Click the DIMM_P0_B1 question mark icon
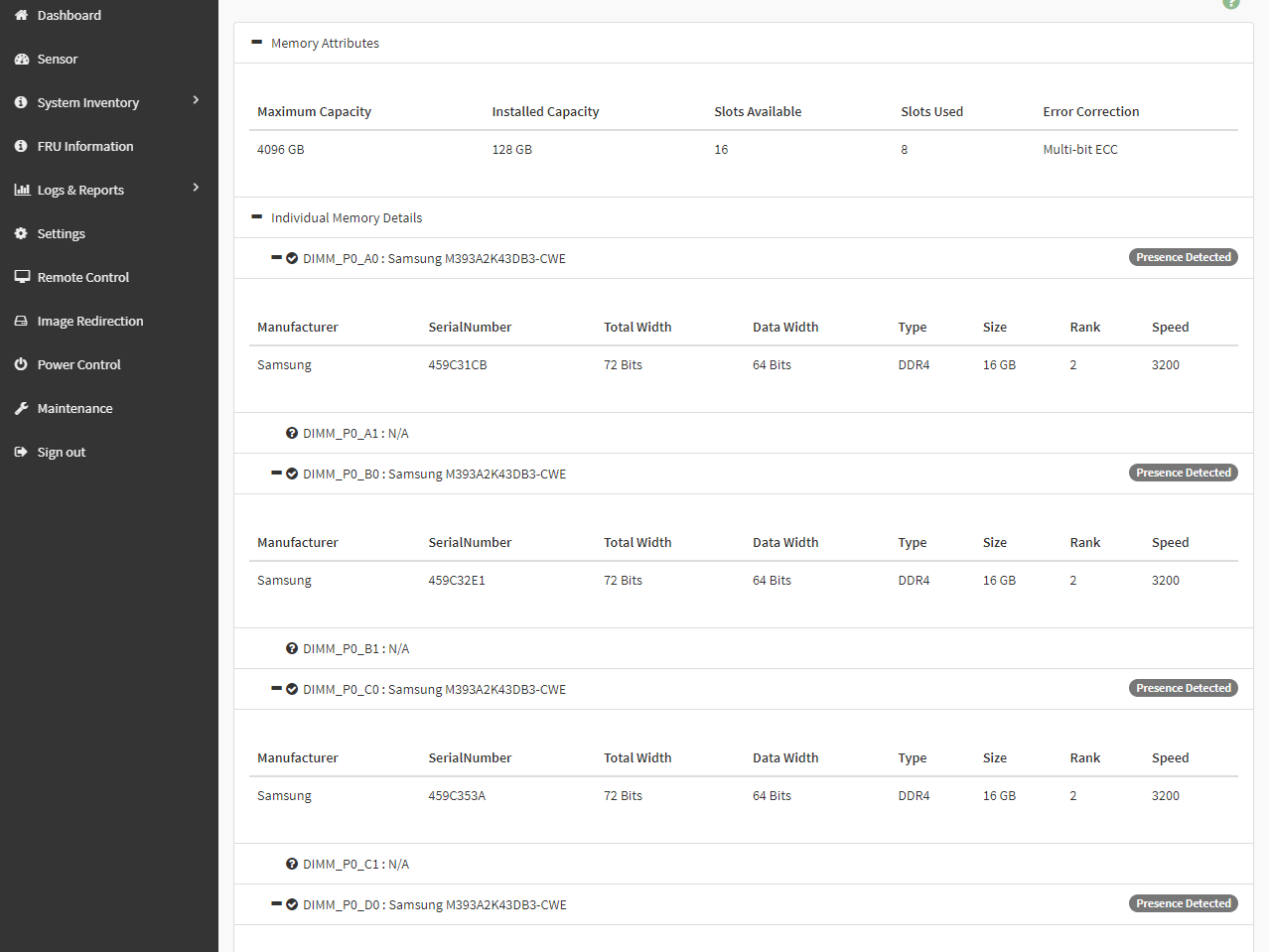This screenshot has height=952, width=1269. coord(292,648)
